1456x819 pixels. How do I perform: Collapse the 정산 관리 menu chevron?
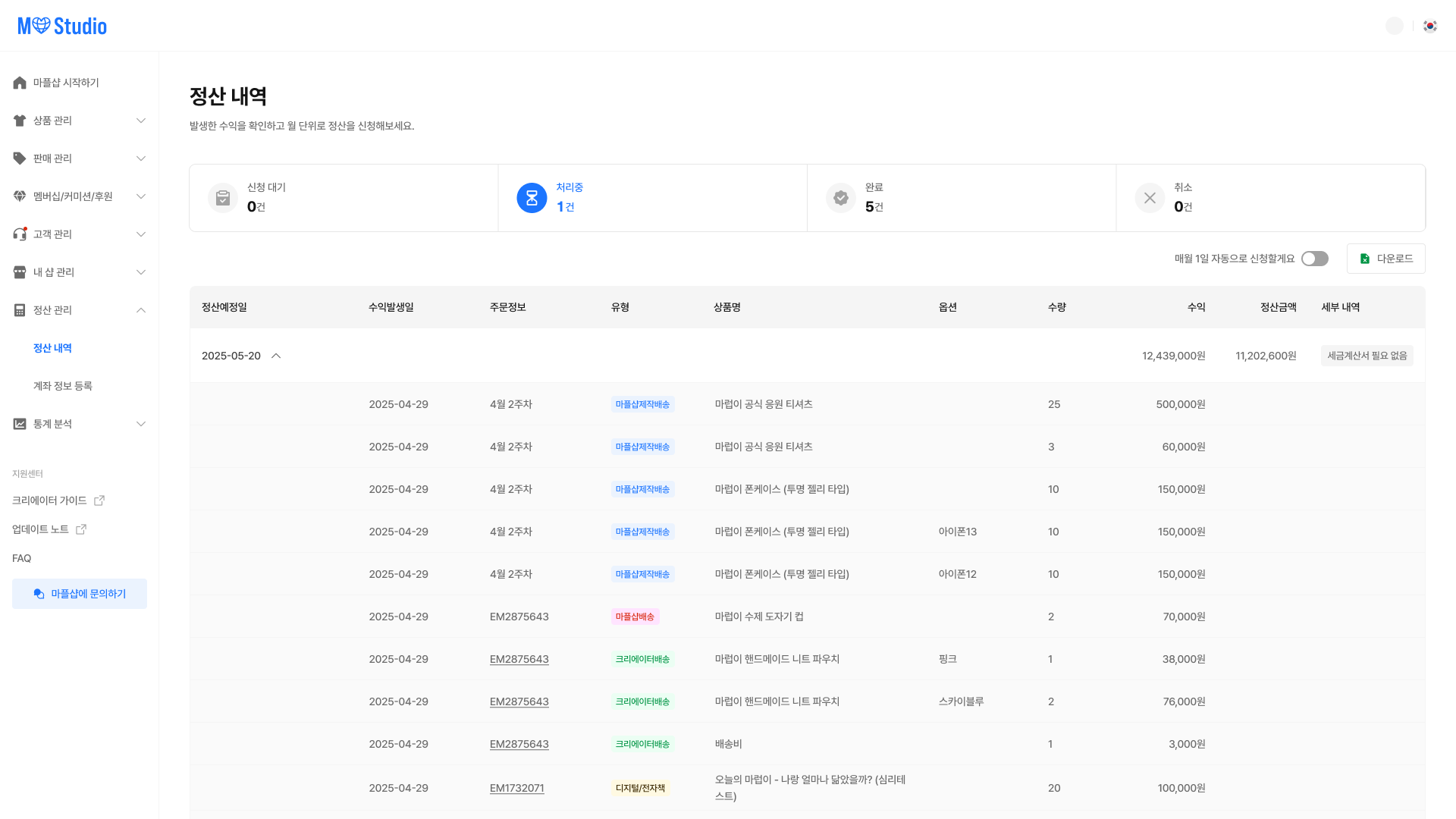click(x=141, y=310)
